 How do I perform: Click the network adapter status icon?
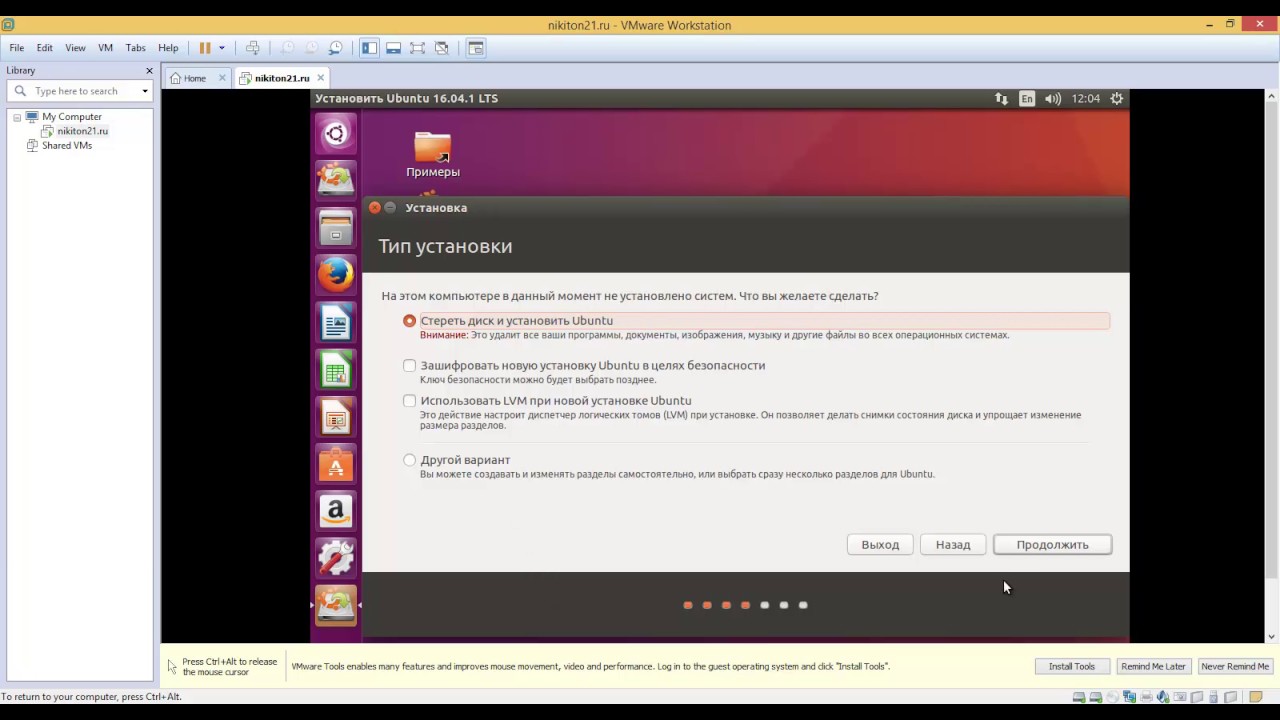pyautogui.click(x=1130, y=697)
